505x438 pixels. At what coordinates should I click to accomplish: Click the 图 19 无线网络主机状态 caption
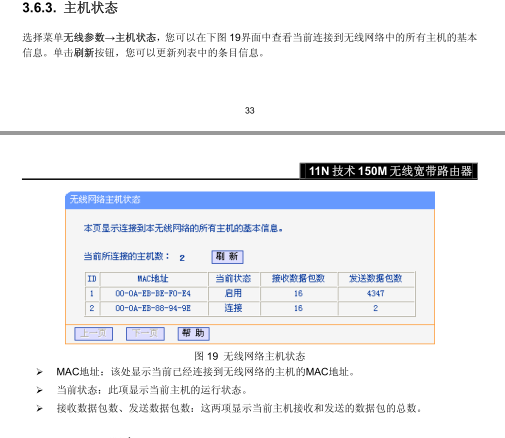click(250, 356)
